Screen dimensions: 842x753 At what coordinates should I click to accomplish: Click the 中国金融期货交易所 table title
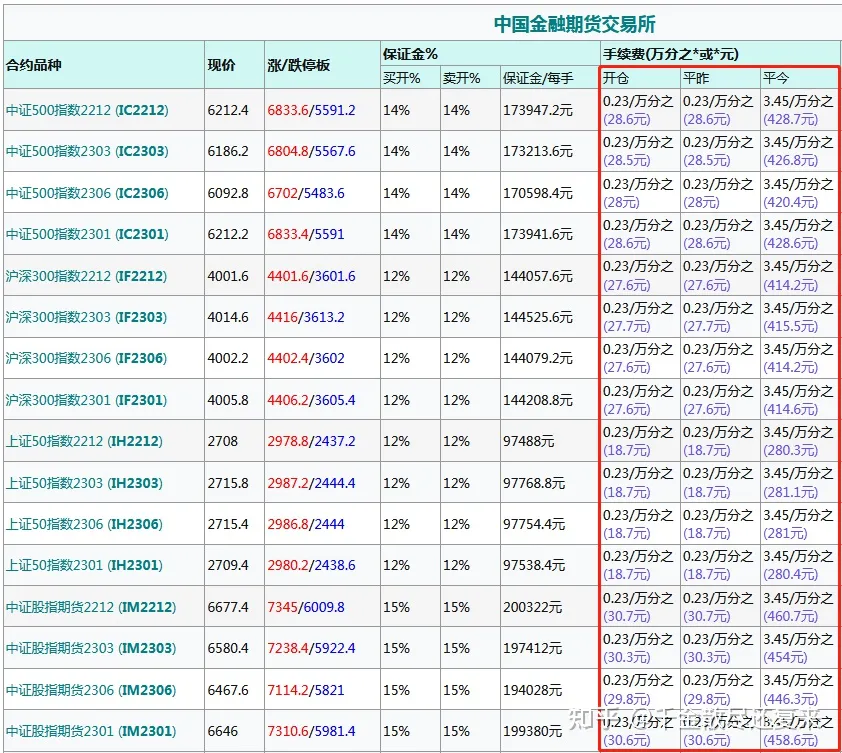pos(575,24)
